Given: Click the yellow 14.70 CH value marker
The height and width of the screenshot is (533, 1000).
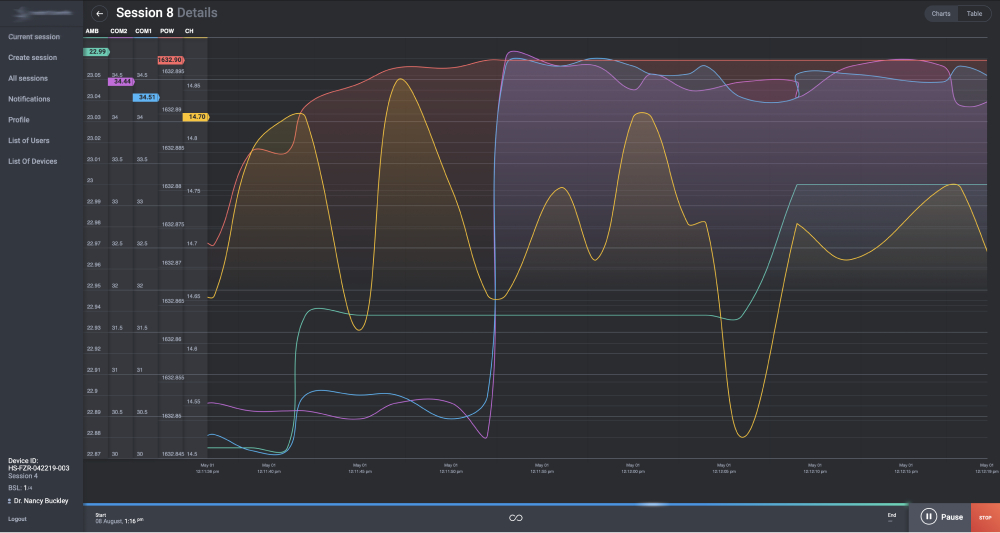Looking at the screenshot, I should (196, 117).
